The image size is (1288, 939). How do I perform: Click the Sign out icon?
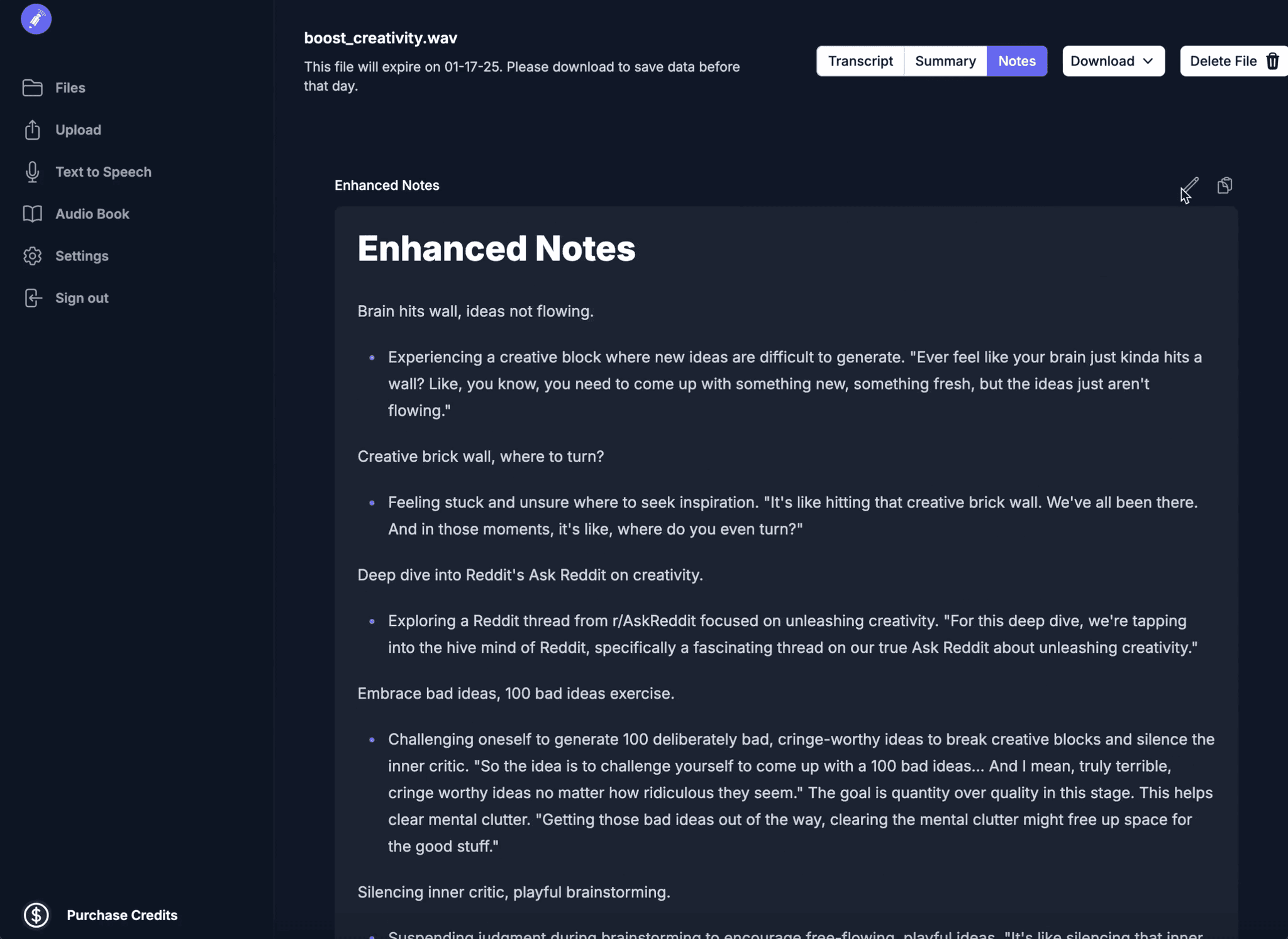click(32, 297)
